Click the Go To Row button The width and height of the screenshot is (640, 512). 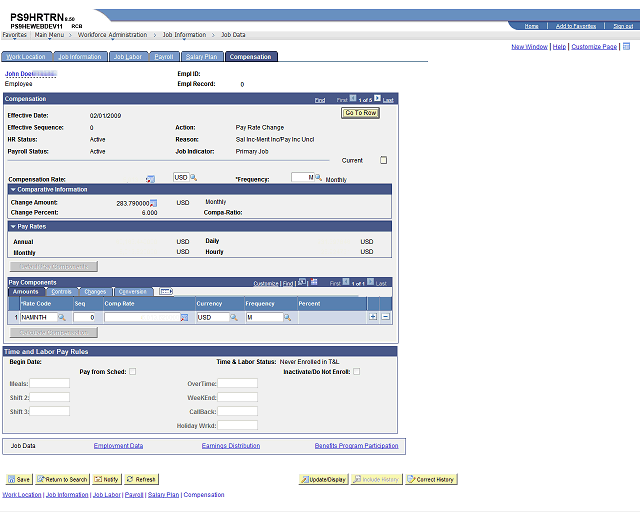click(x=360, y=113)
